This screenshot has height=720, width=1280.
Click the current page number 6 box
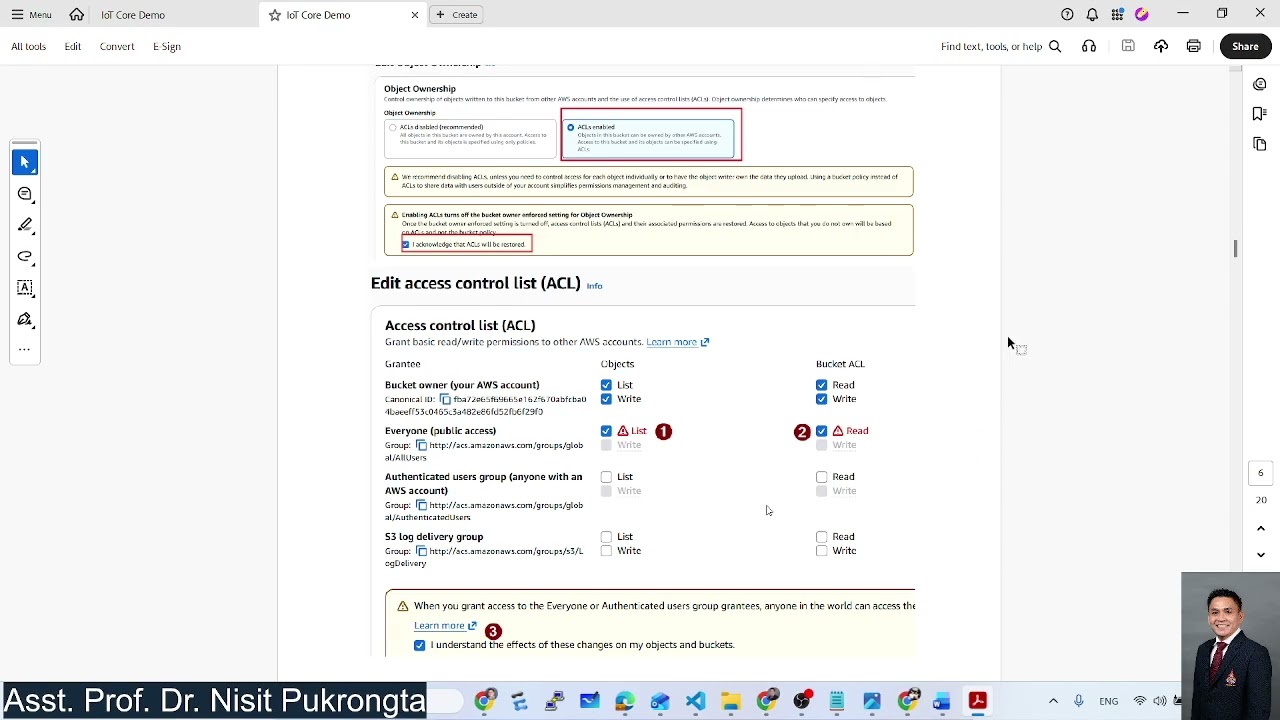[1261, 473]
